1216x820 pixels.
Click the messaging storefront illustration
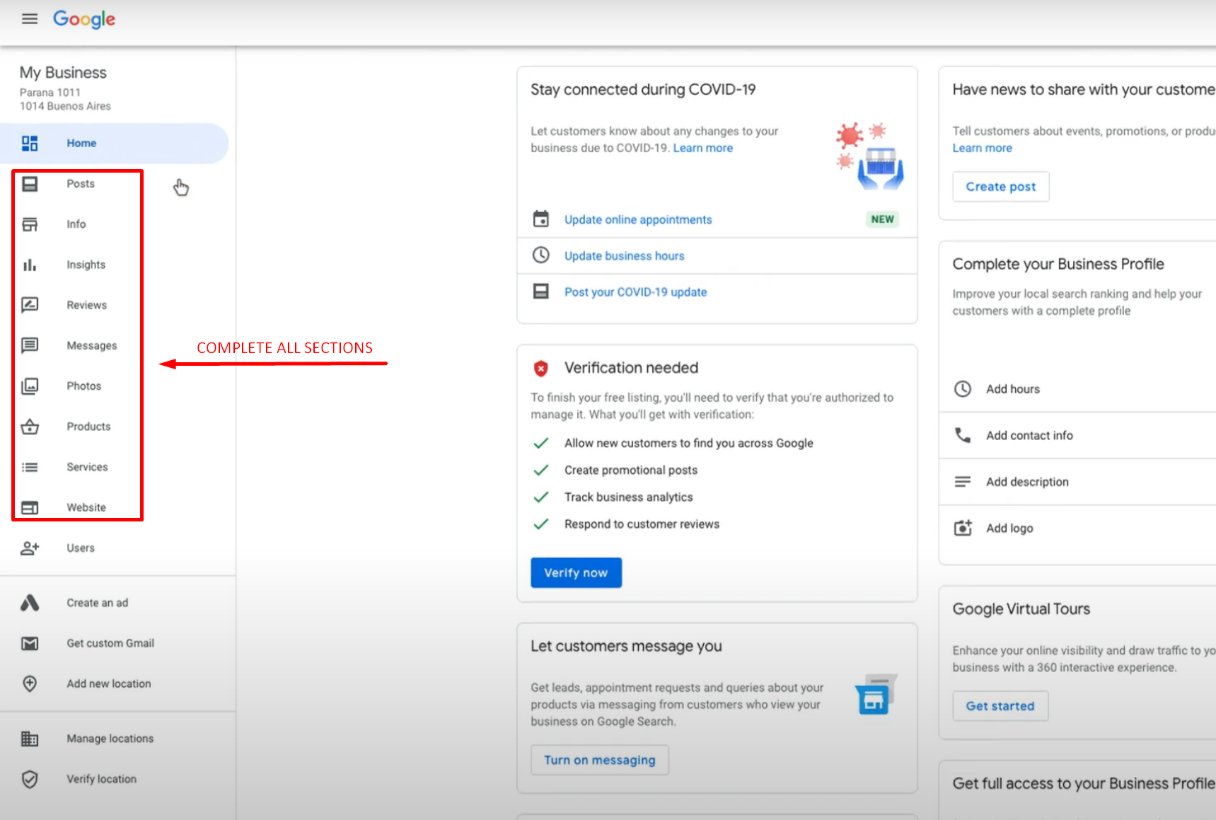pos(876,695)
